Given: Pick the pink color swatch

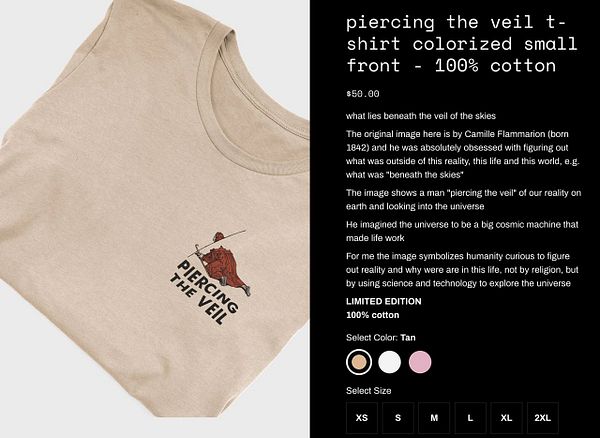Looking at the screenshot, I should coord(420,362).
